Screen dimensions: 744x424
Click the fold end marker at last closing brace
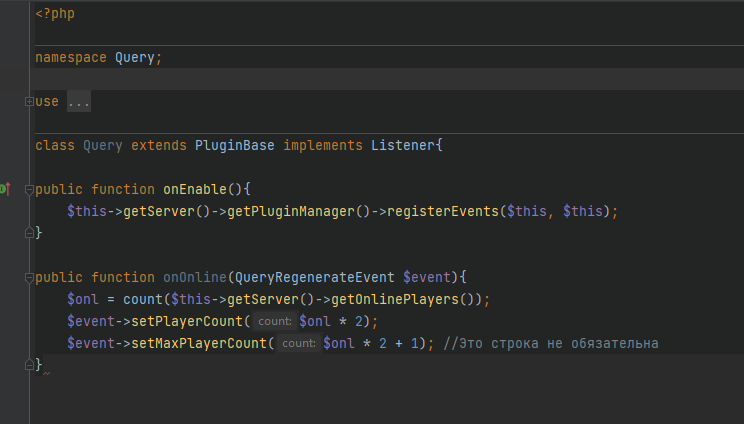pyautogui.click(x=27, y=365)
